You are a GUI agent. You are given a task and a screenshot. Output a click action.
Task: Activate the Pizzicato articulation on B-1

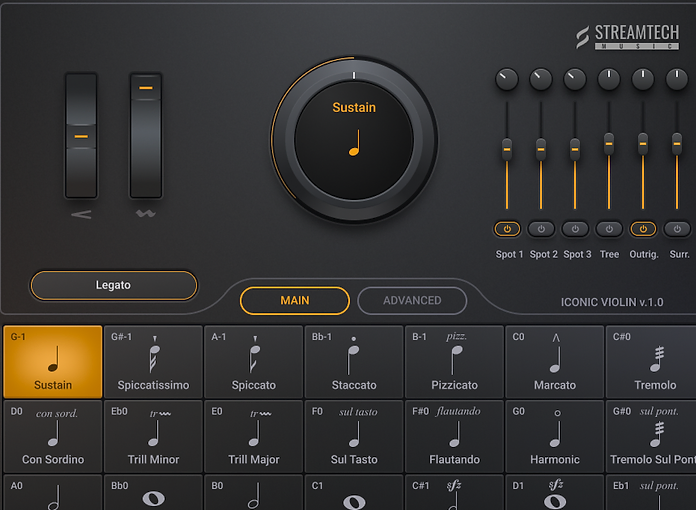[x=454, y=362]
